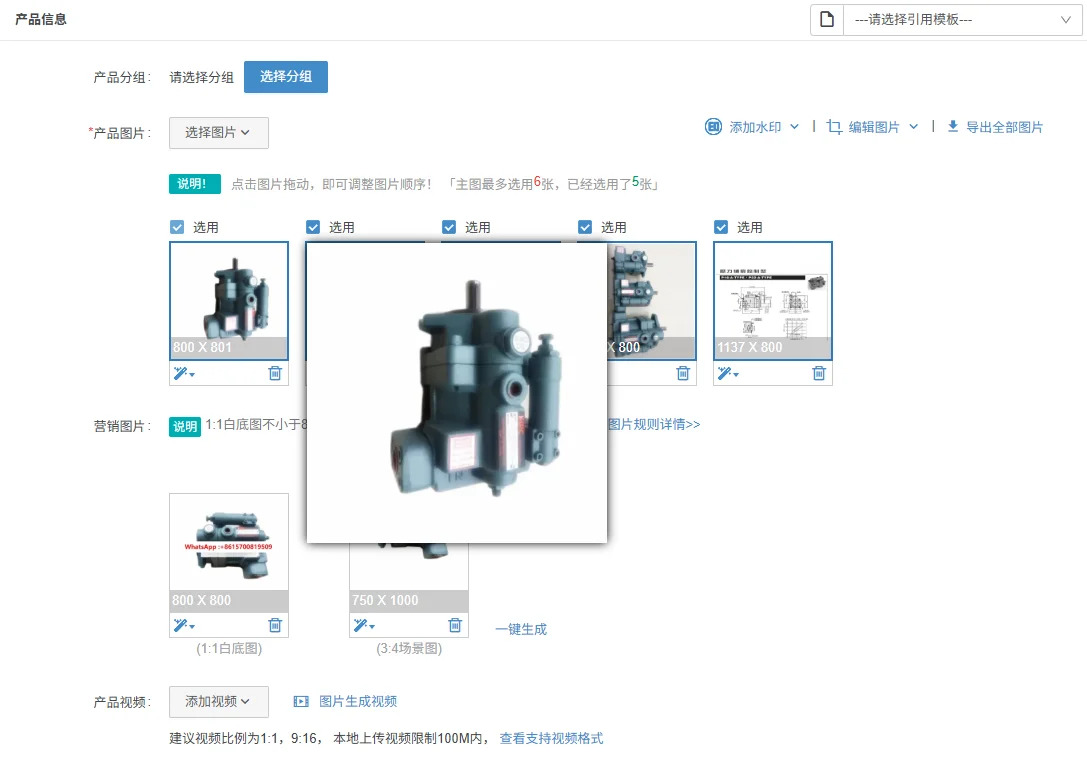Expand the 编辑图片 chevron
The width and height of the screenshot is (1087, 757).
tap(914, 127)
